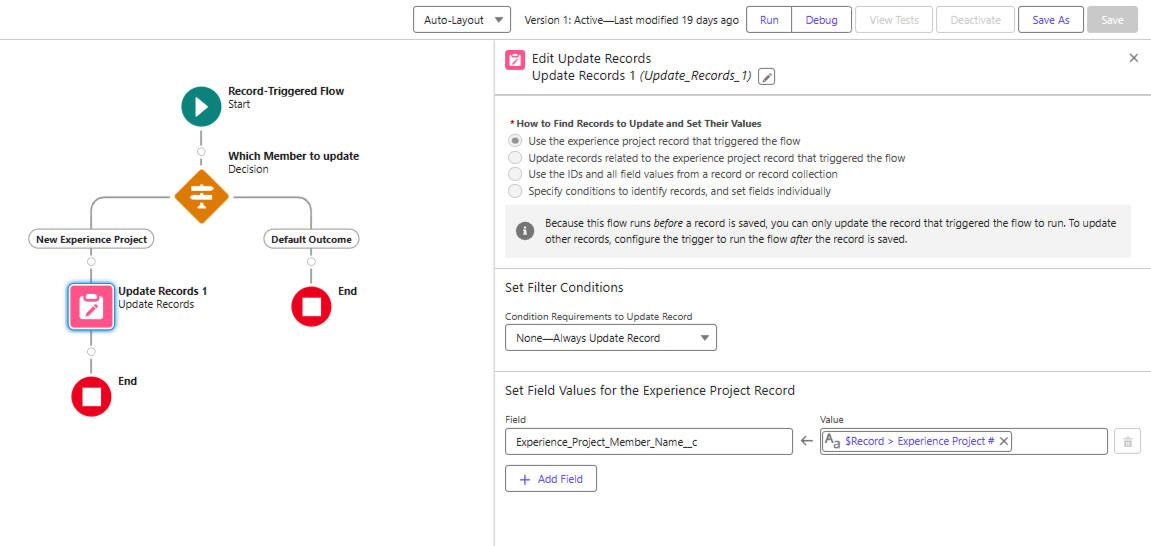This screenshot has width=1151, height=546.
Task: Edit the Update_Records_1 label with pencil icon
Action: point(767,77)
